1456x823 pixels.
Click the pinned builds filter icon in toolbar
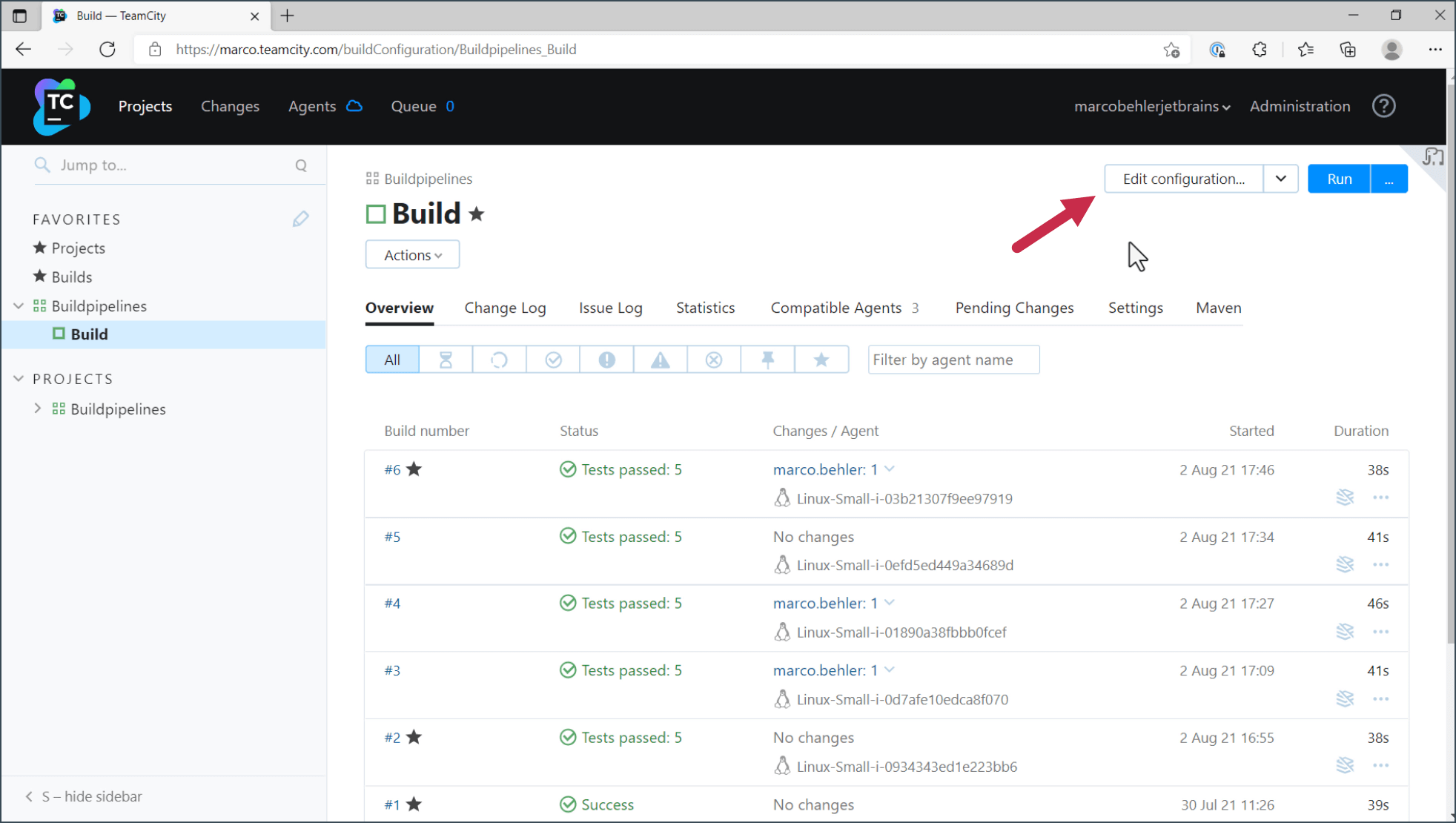768,360
